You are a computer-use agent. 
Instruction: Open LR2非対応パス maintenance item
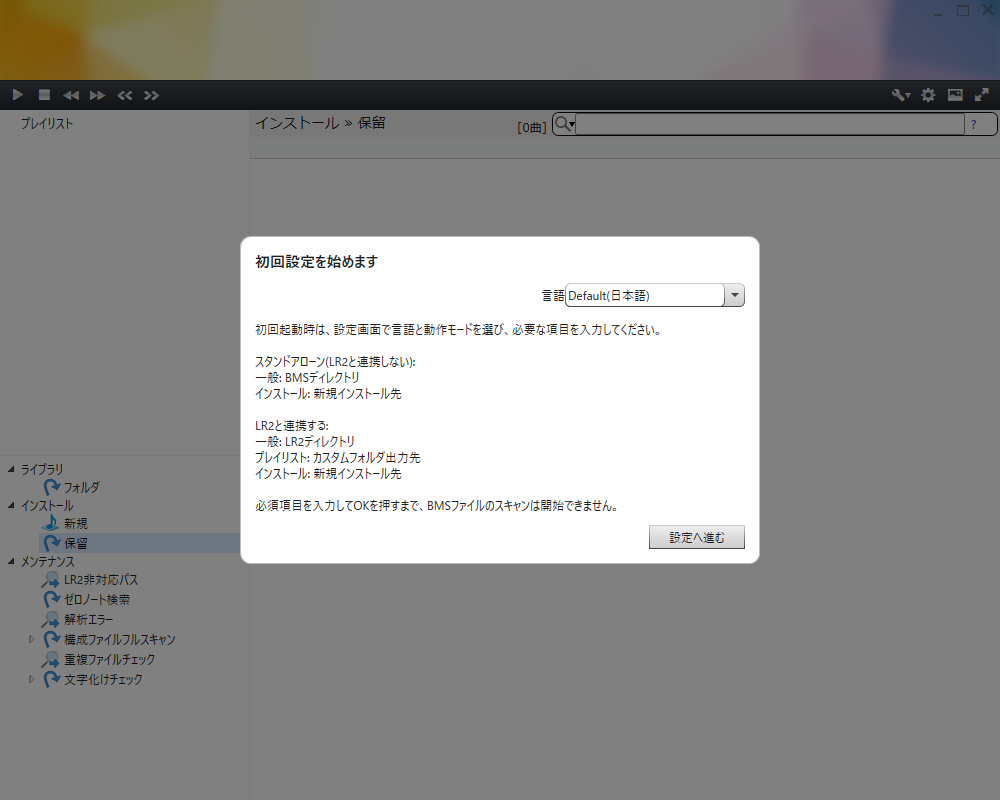(x=101, y=580)
